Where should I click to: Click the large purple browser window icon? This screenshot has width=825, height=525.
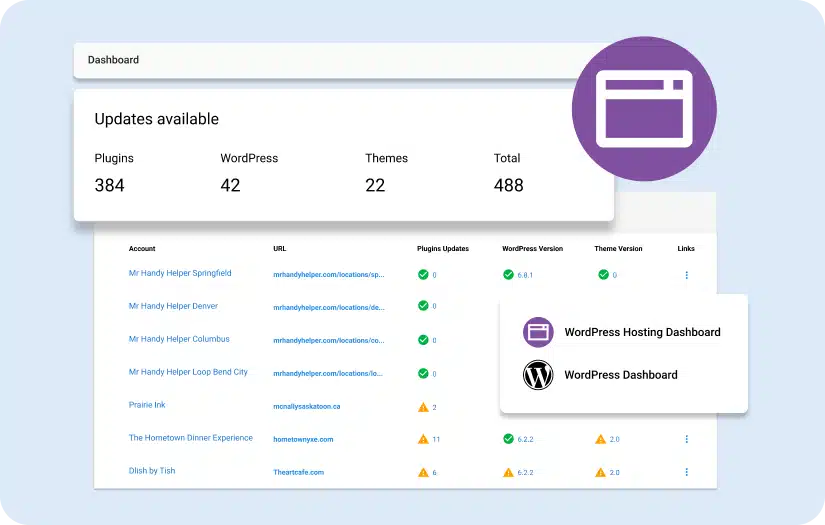(644, 108)
